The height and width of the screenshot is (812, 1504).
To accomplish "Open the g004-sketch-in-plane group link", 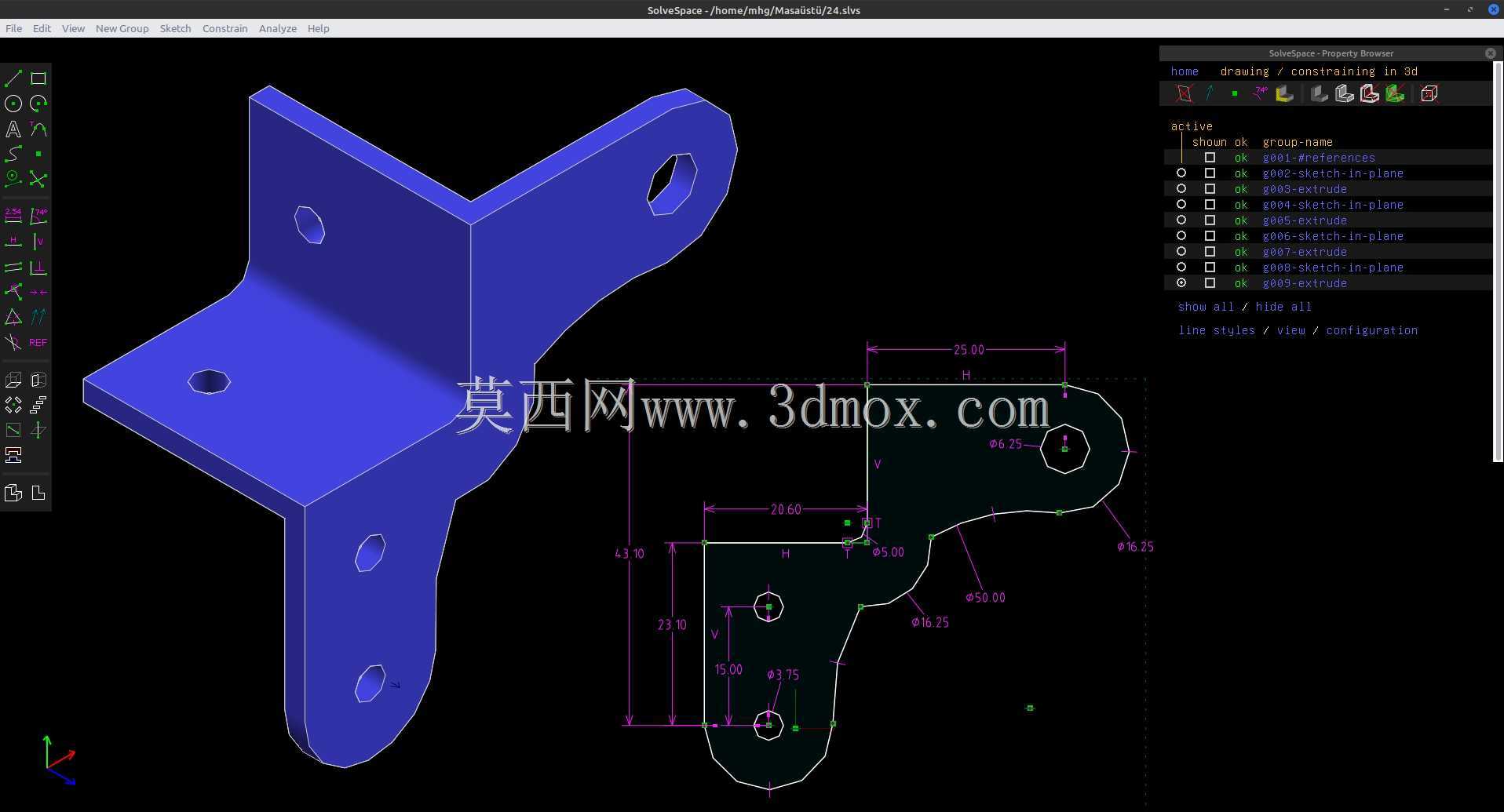I will pyautogui.click(x=1333, y=205).
